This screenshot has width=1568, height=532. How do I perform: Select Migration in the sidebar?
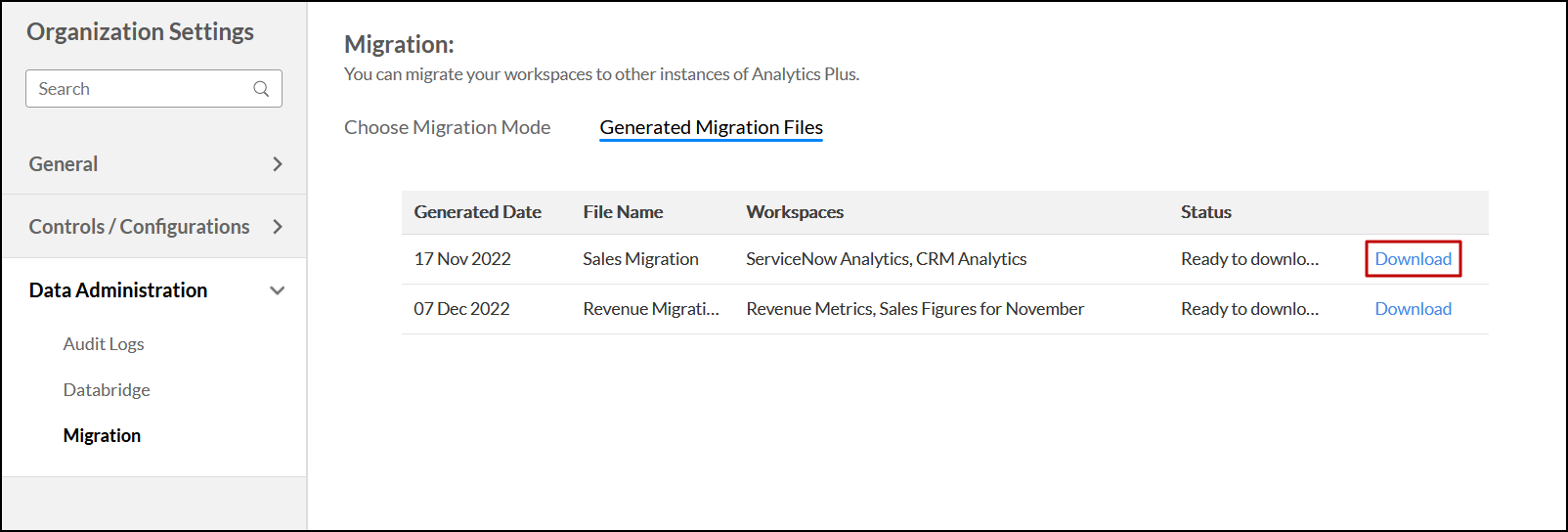click(x=102, y=436)
